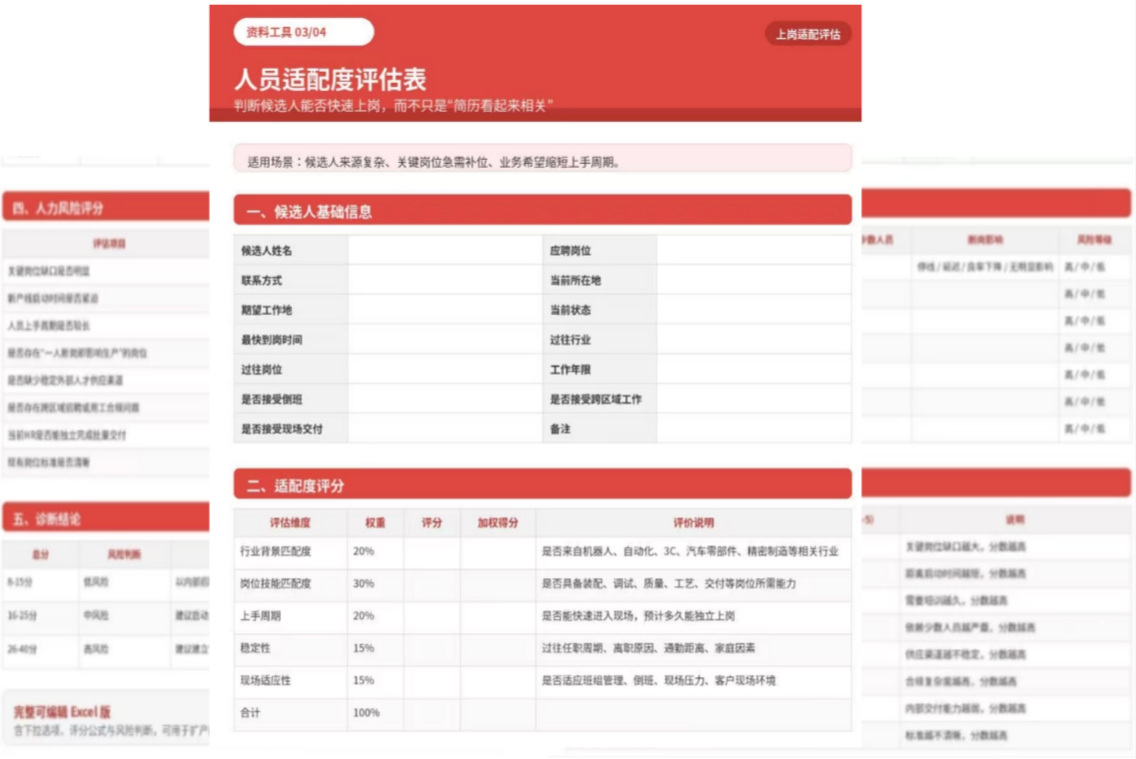Click the blank field beside 应聘岗位
1136x759 pixels.
[754, 251]
